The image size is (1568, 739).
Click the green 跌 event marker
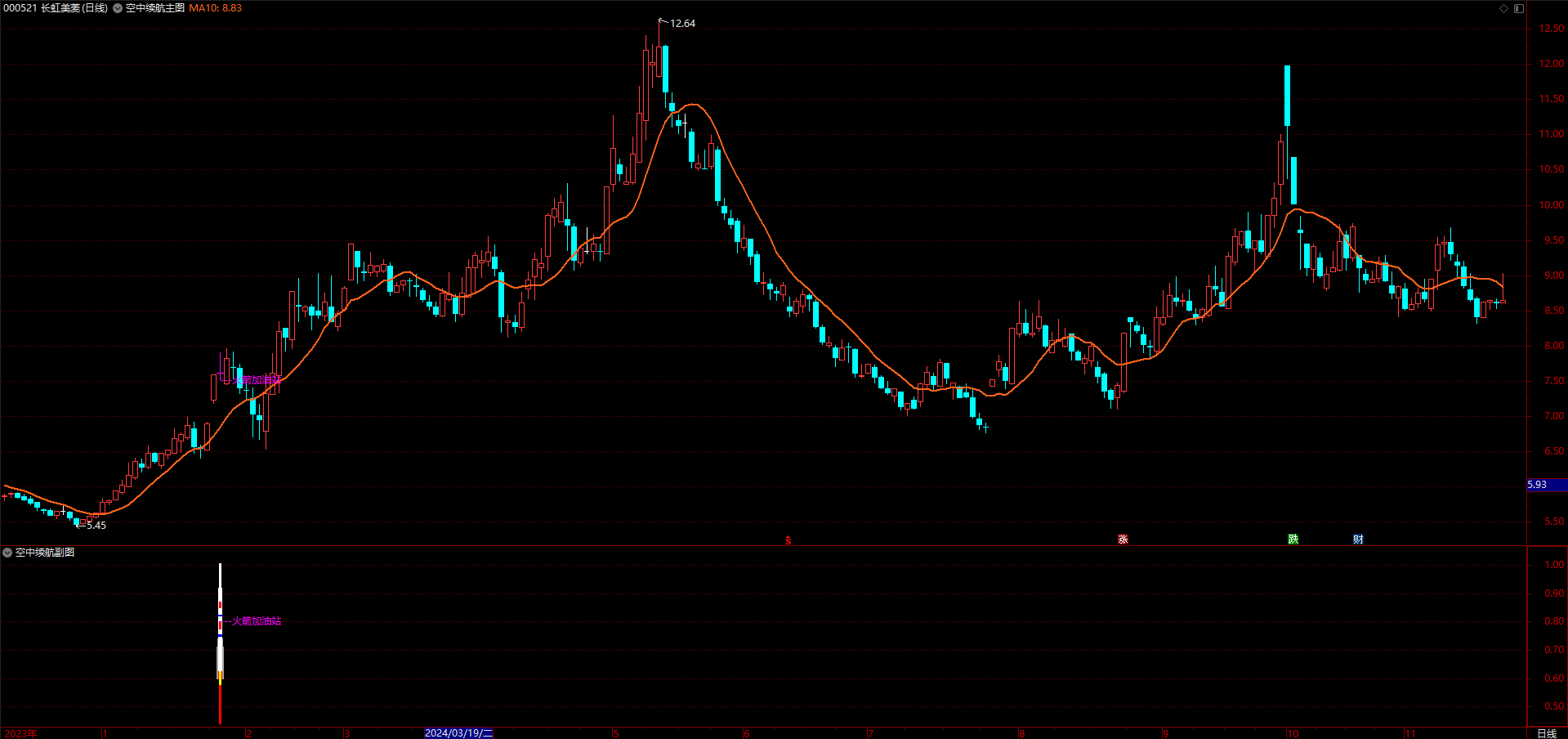1293,540
